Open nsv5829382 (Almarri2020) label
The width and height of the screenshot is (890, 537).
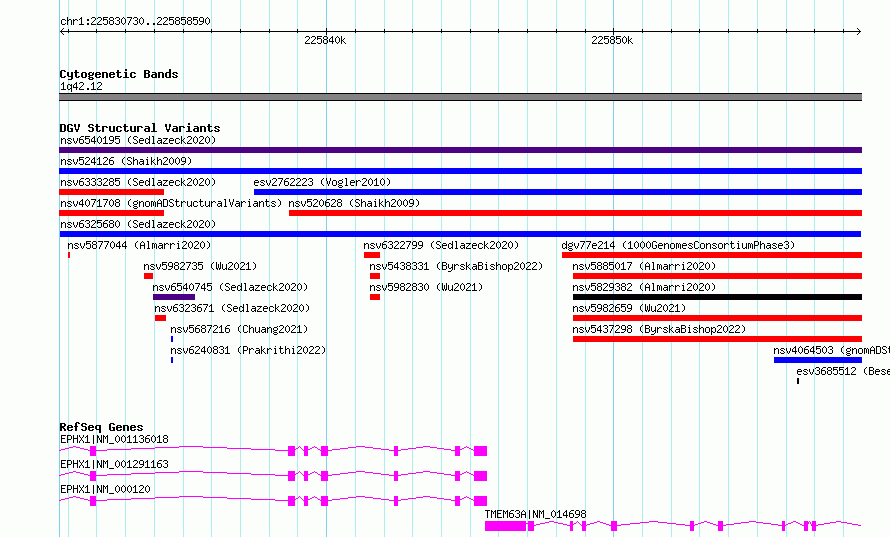(644, 287)
